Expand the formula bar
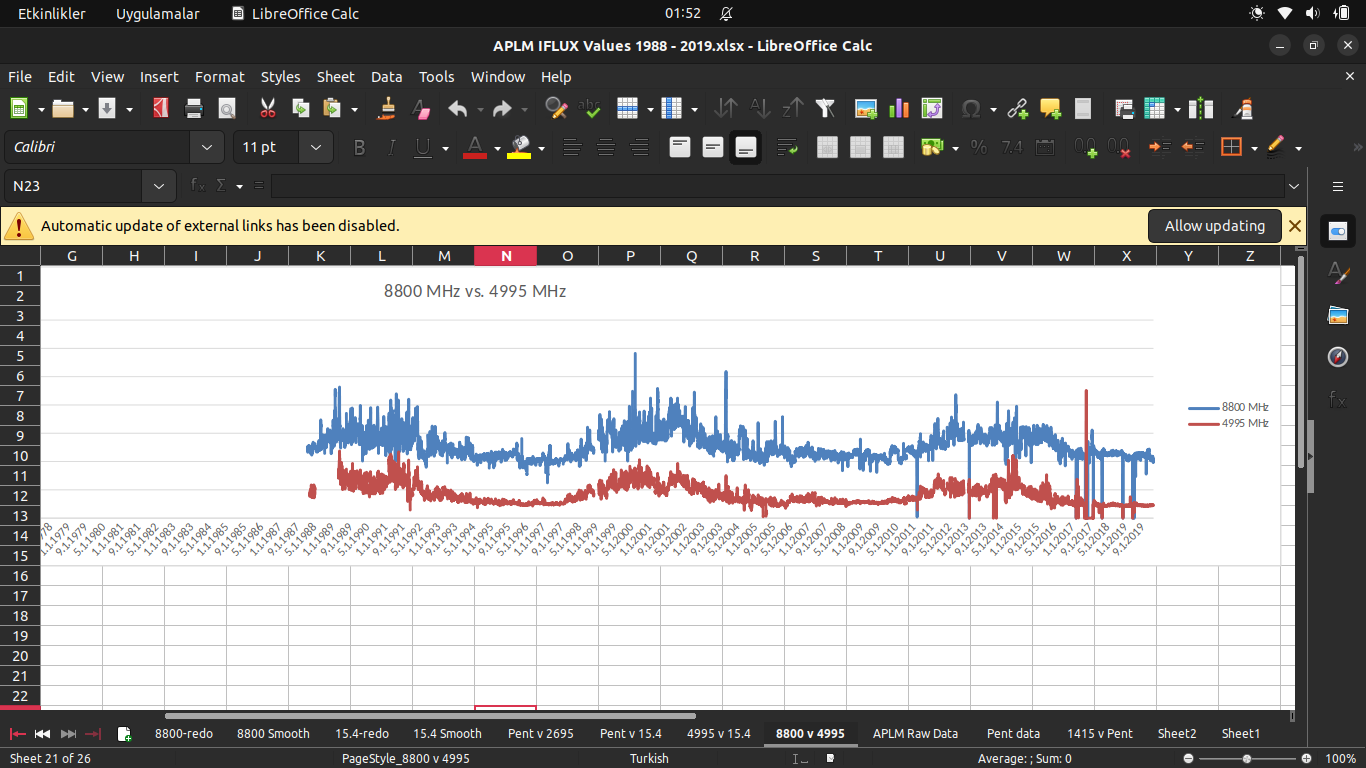Viewport: 1366px width, 768px height. (1295, 186)
